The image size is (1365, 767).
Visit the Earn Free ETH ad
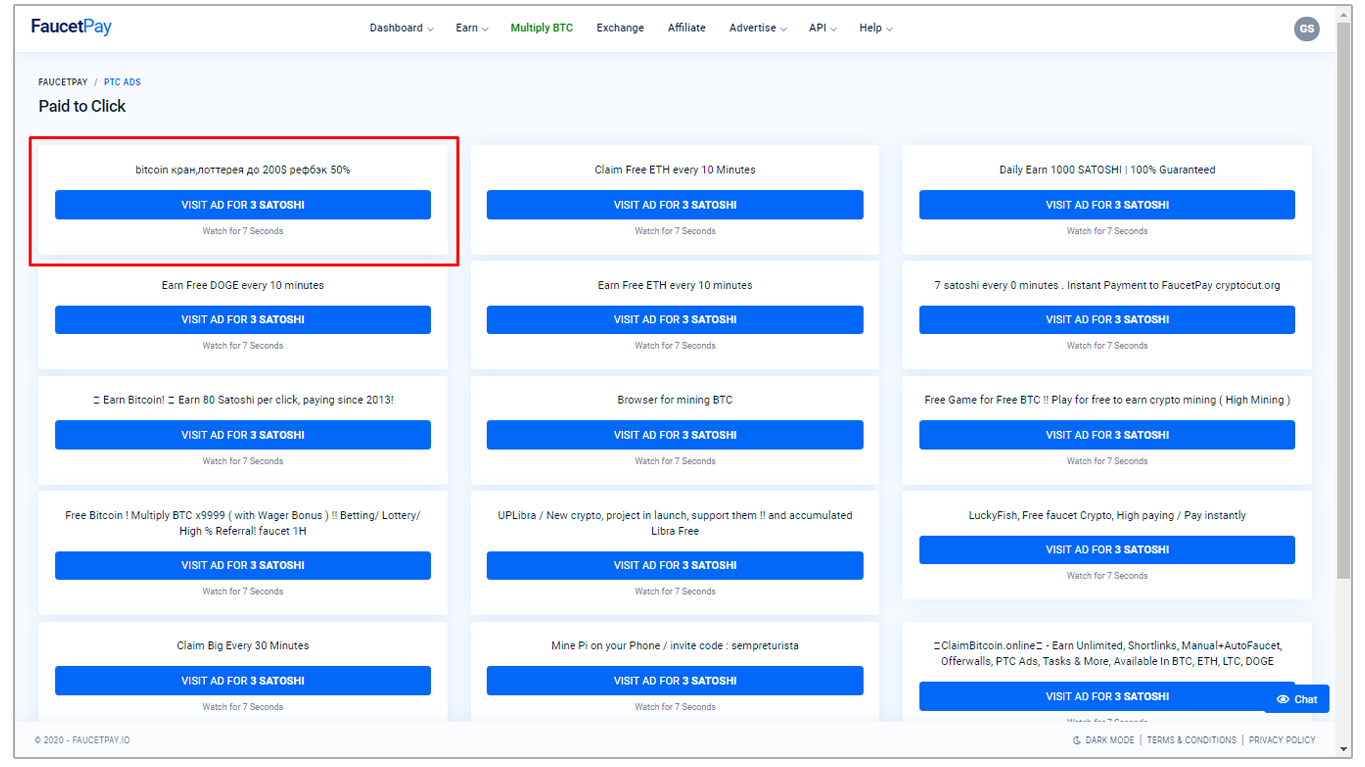click(x=675, y=320)
